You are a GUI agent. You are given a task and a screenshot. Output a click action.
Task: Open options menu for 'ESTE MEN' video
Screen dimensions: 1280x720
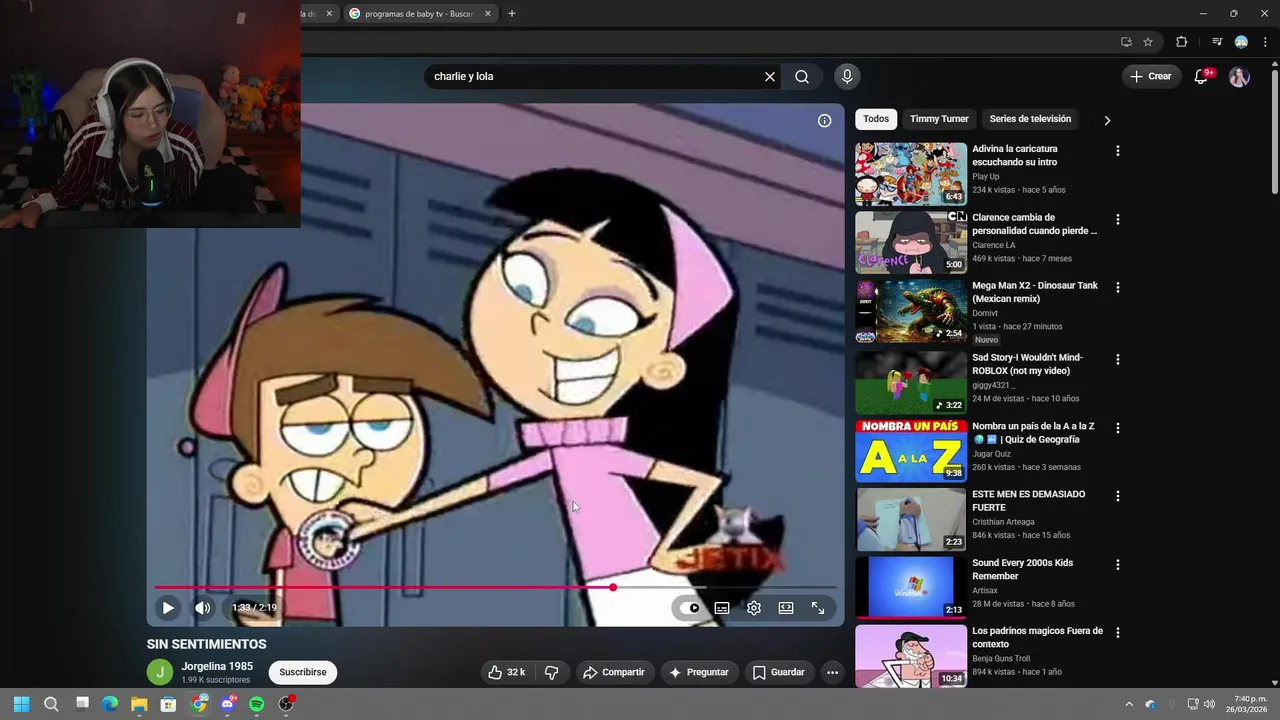[x=1117, y=496]
